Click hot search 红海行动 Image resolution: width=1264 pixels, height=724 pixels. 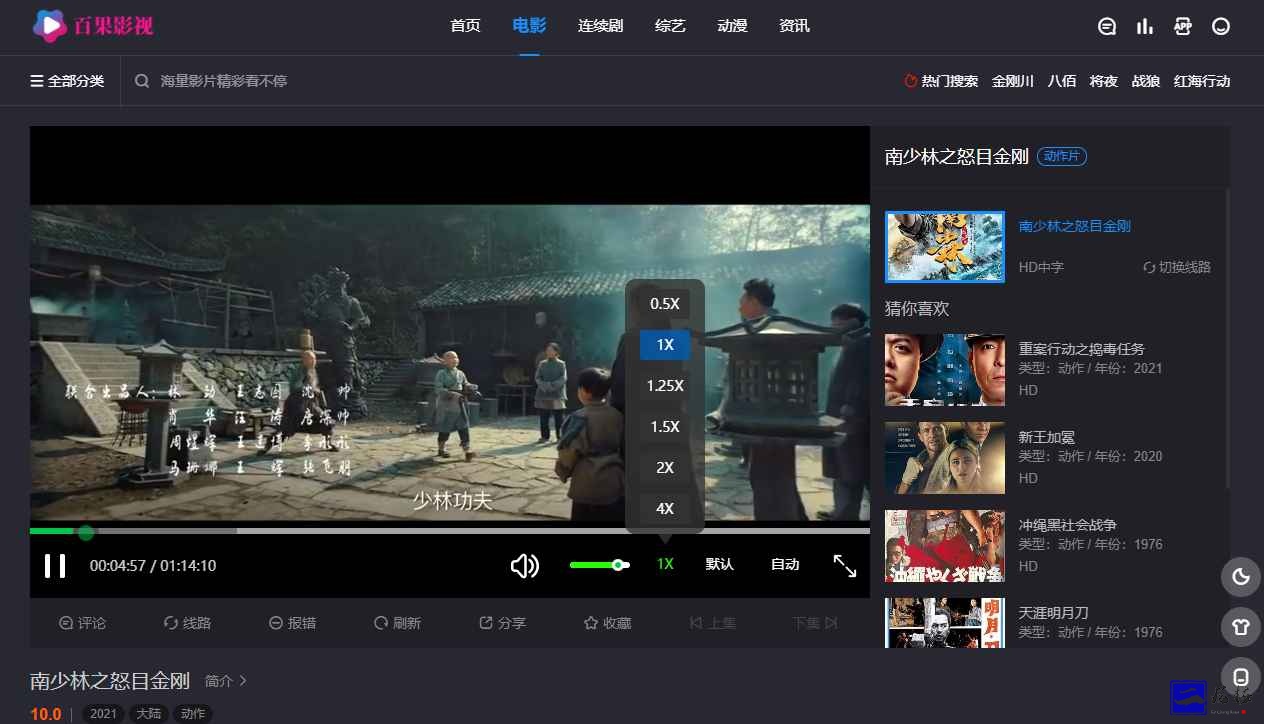(x=1202, y=81)
